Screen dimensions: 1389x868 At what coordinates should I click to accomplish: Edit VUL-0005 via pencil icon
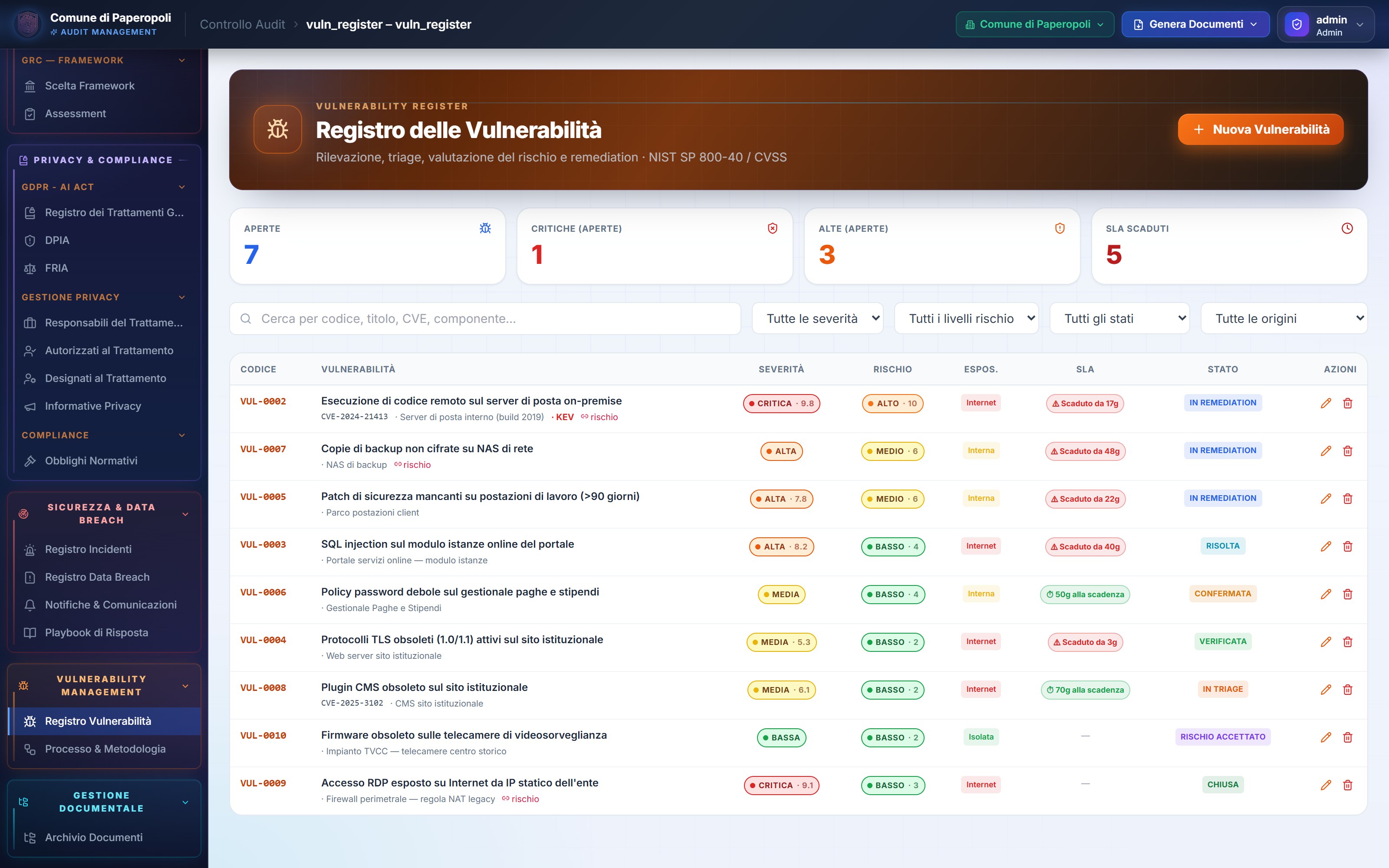point(1326,498)
